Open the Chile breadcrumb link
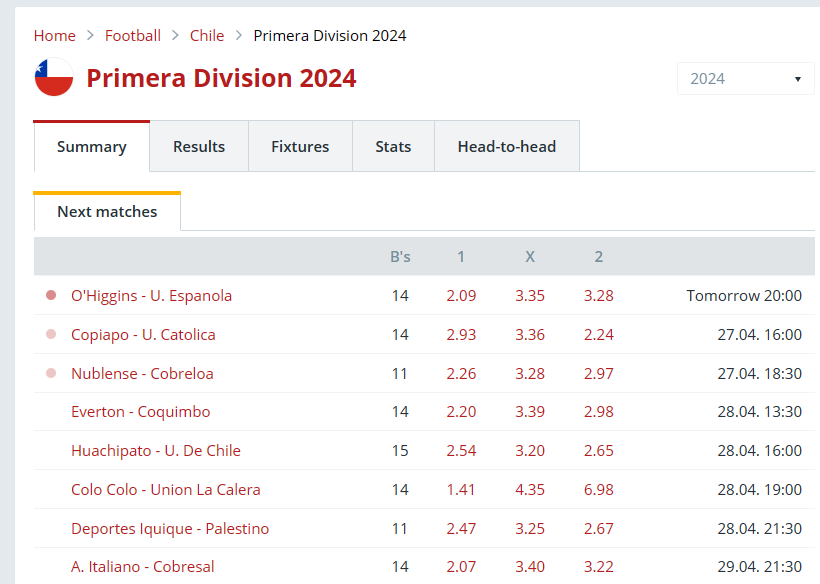 (x=207, y=36)
